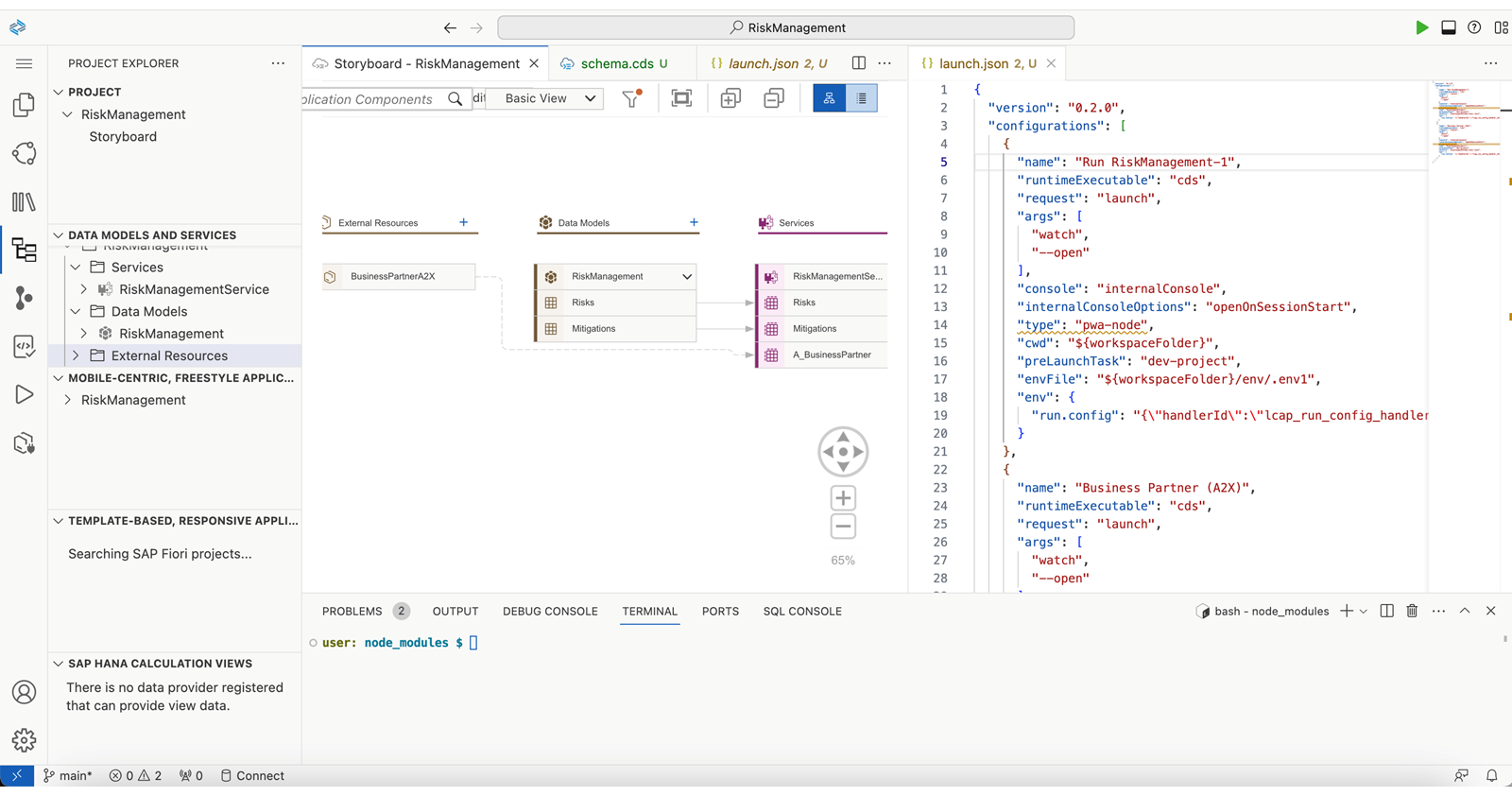Screen dimensions: 1512x796
Task: Collapse the PROJECT section
Action: (x=59, y=92)
